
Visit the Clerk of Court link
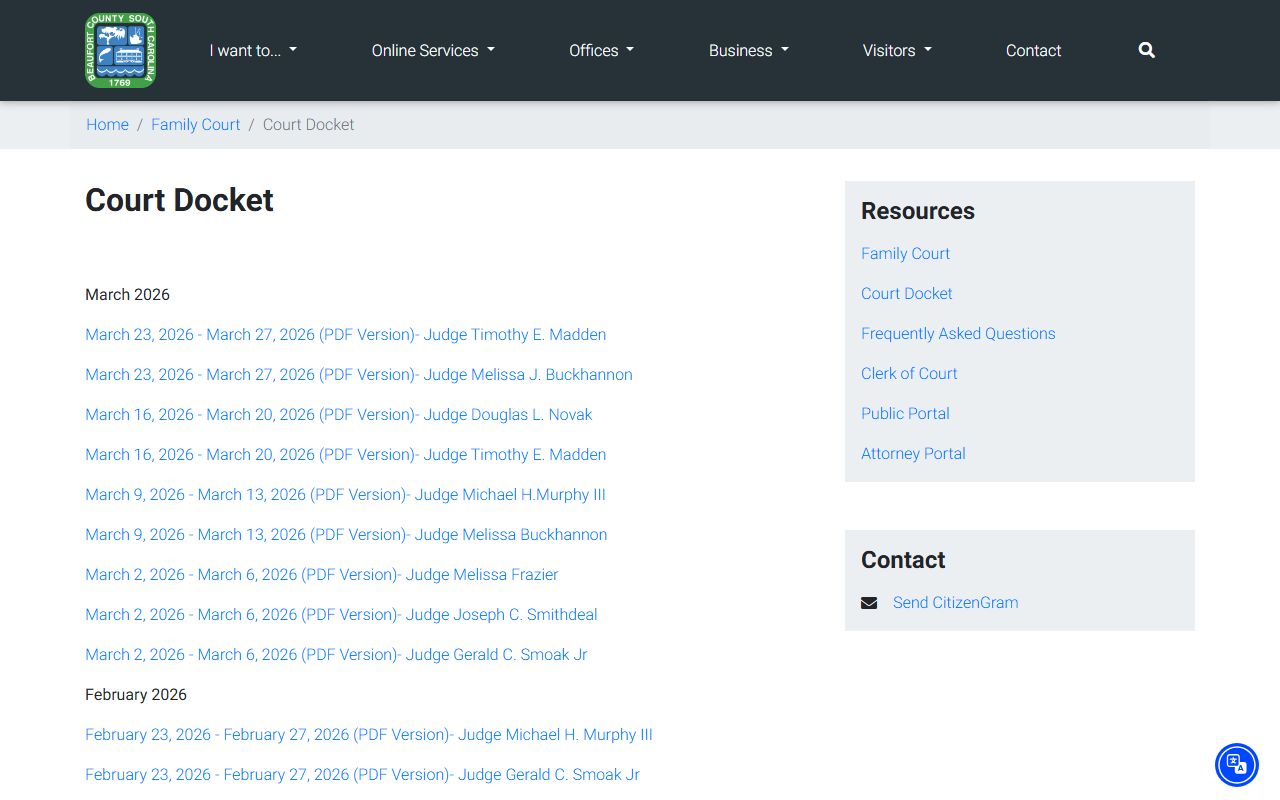point(909,374)
